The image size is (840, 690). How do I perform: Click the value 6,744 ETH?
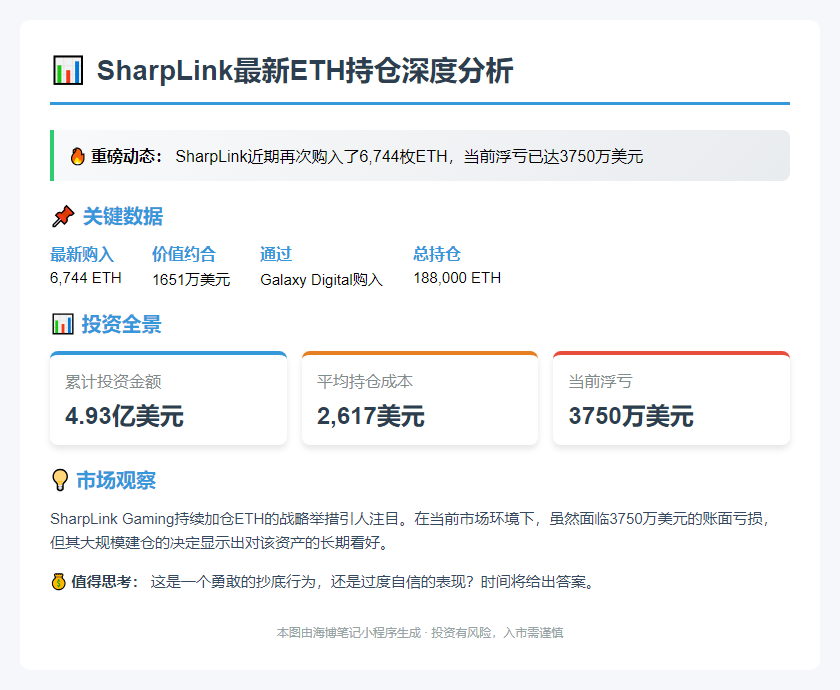(86, 278)
